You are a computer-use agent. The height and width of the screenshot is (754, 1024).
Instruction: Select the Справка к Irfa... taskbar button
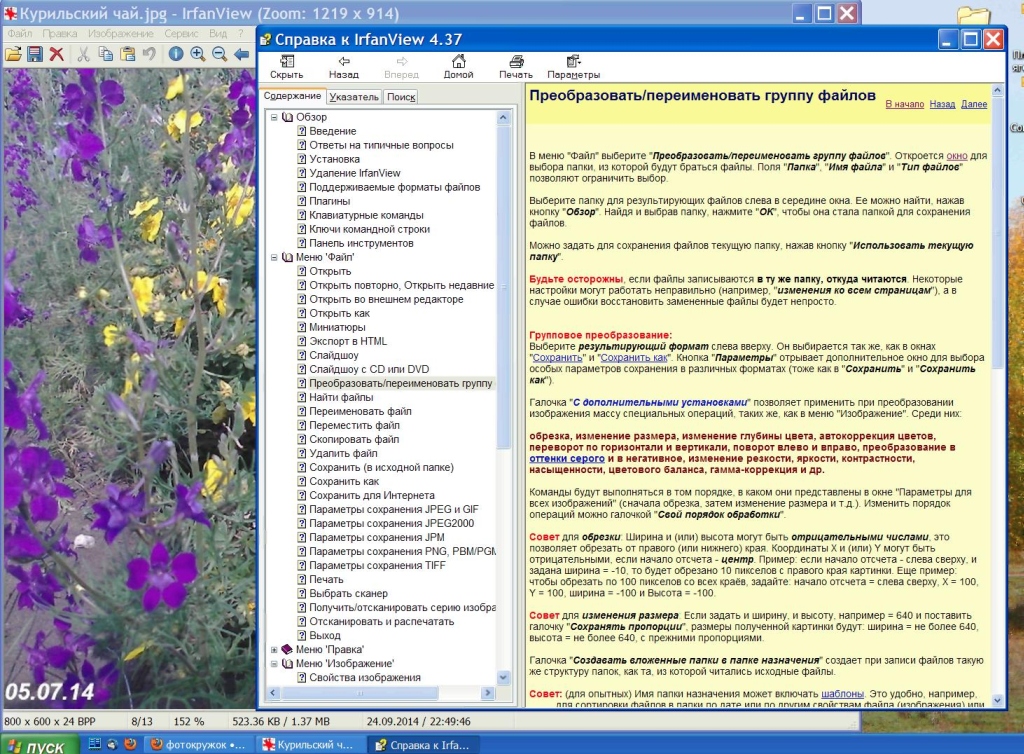coord(423,745)
